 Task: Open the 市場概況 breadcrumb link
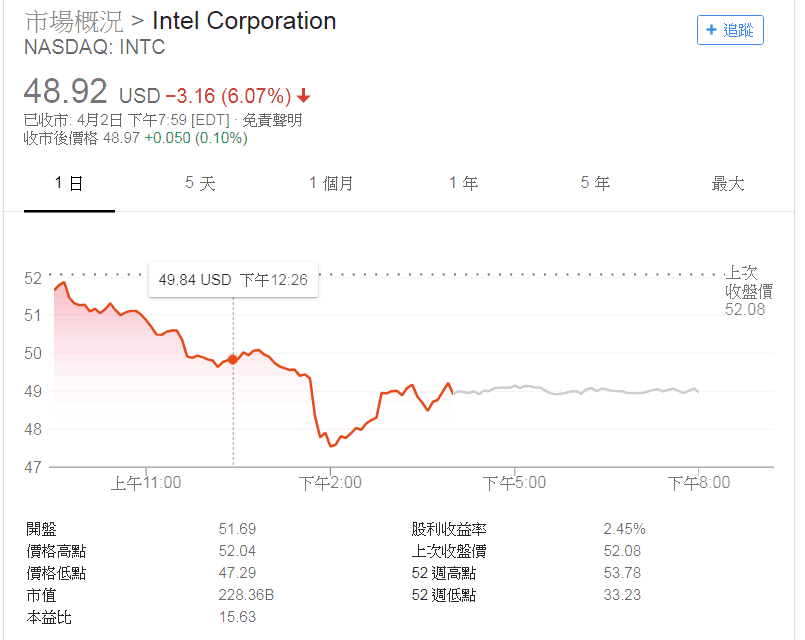(74, 22)
